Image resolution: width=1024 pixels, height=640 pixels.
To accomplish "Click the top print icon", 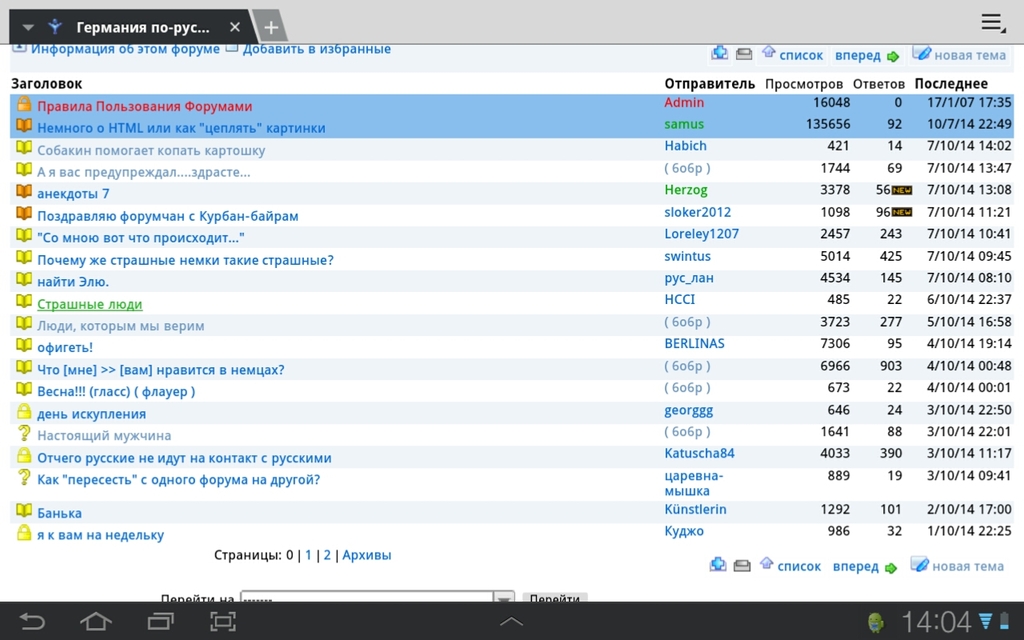I will [x=744, y=54].
